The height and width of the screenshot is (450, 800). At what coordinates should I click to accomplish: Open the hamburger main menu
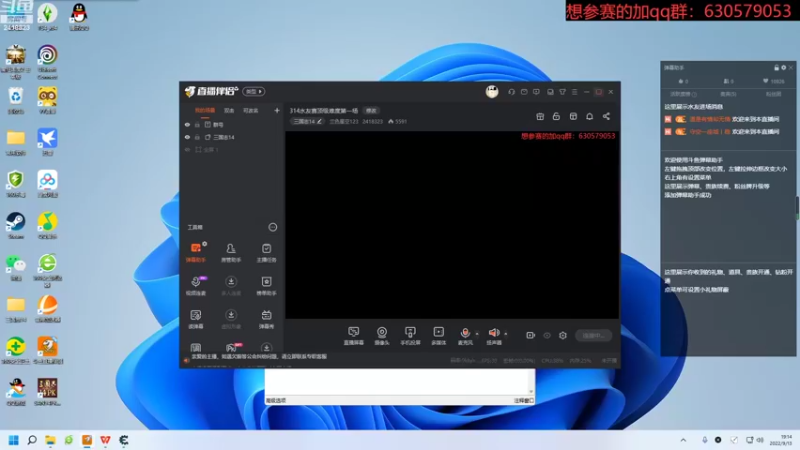point(574,92)
